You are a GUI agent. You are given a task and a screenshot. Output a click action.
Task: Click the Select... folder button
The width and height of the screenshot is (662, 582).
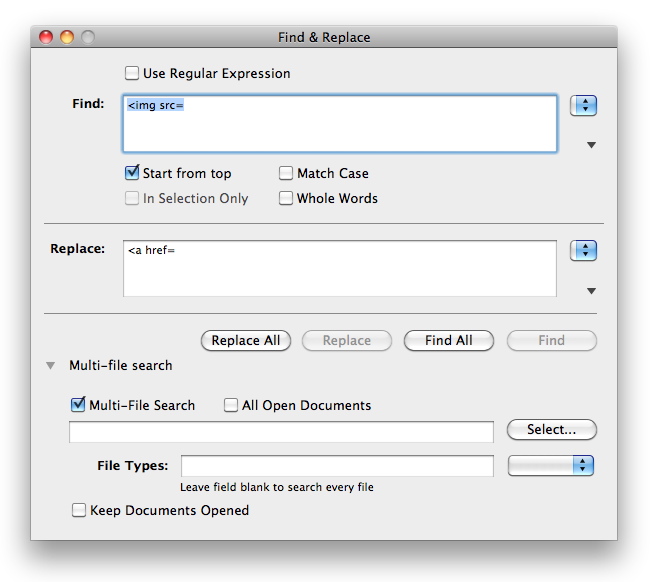[551, 430]
